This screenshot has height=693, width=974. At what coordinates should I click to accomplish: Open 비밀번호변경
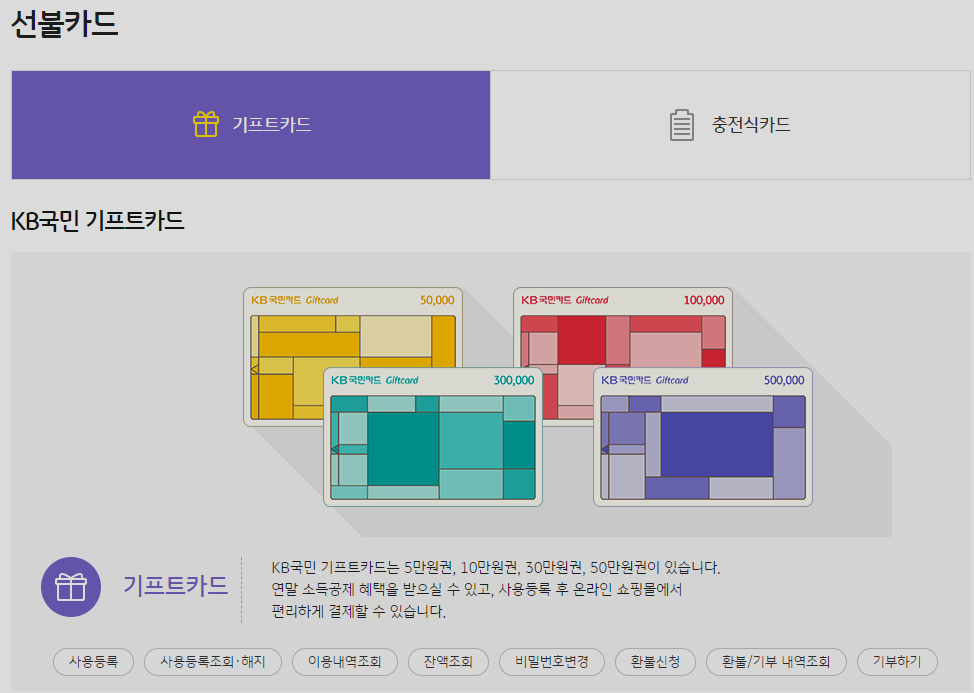pyautogui.click(x=552, y=662)
